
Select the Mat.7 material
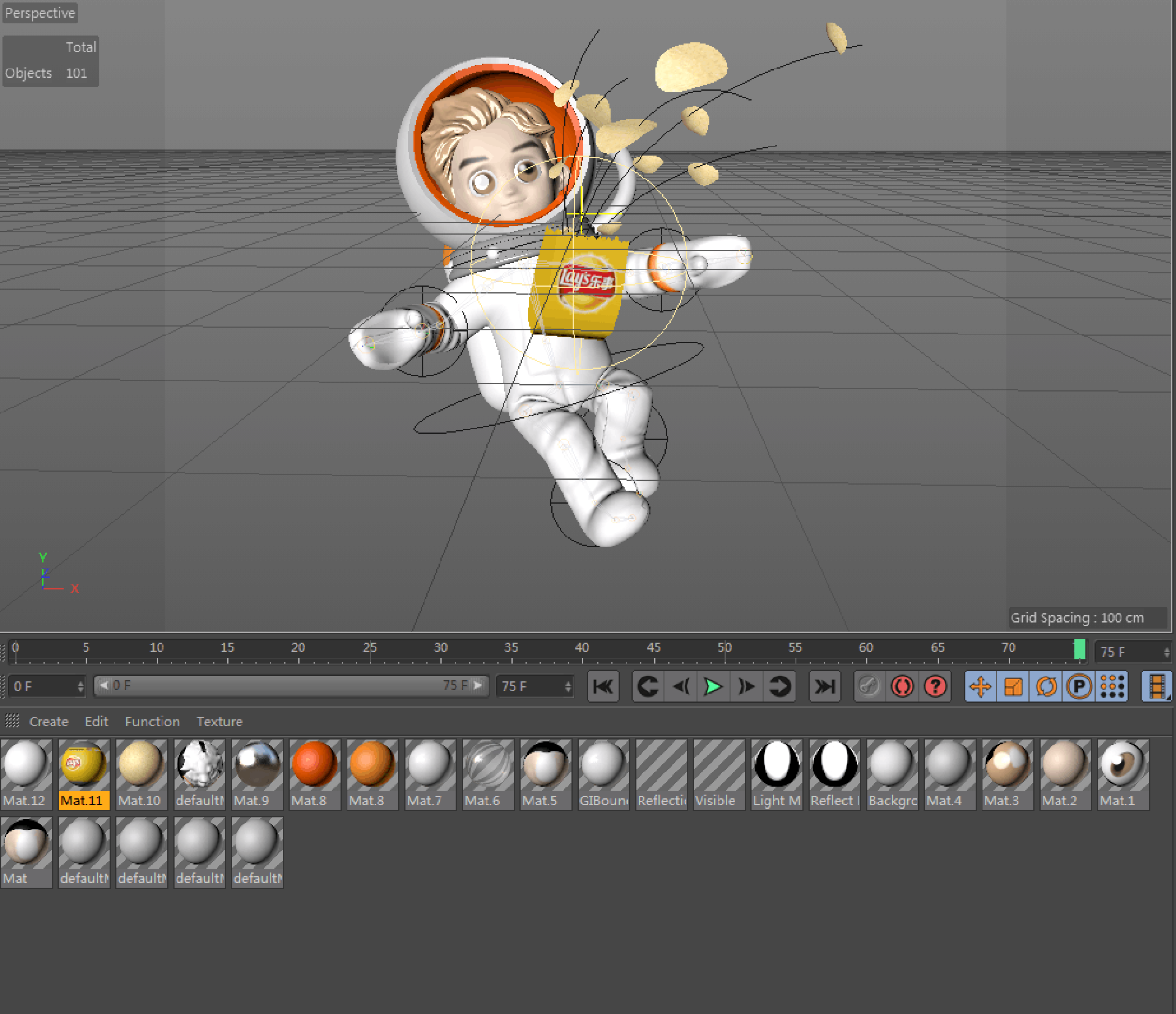click(430, 774)
